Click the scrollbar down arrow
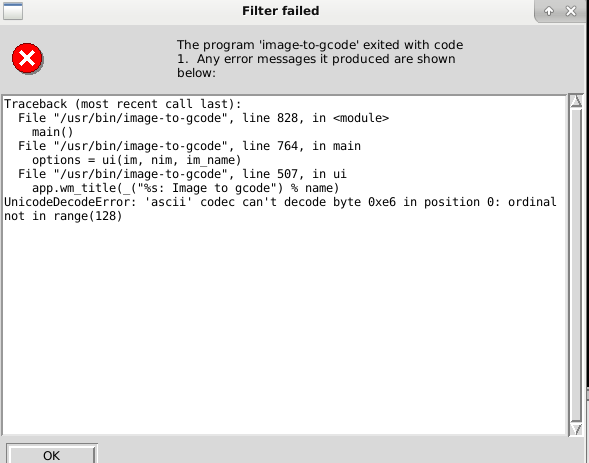Screen dimensions: 589x463 [576, 429]
